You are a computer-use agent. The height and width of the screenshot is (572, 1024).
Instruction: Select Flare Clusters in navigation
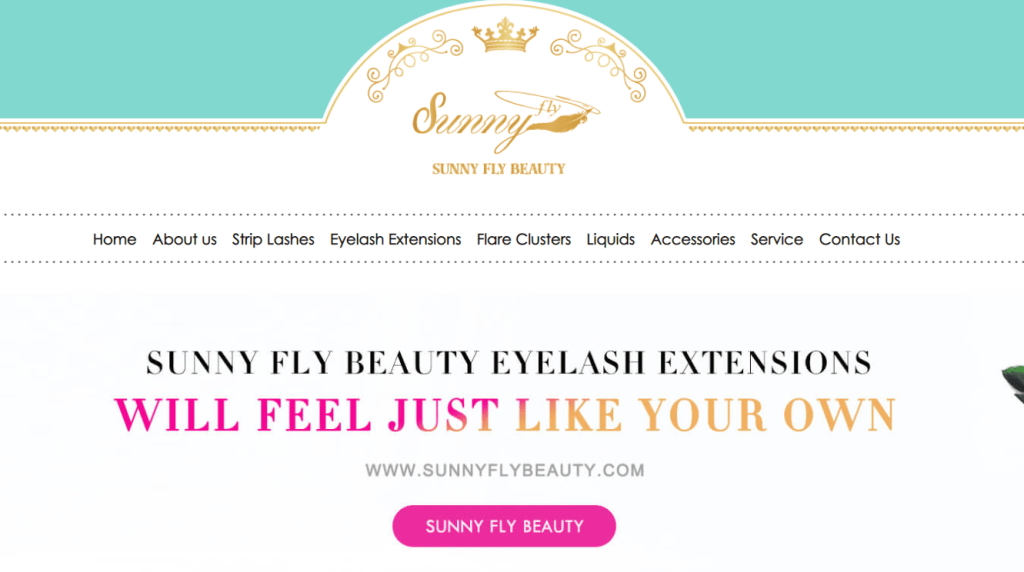524,239
